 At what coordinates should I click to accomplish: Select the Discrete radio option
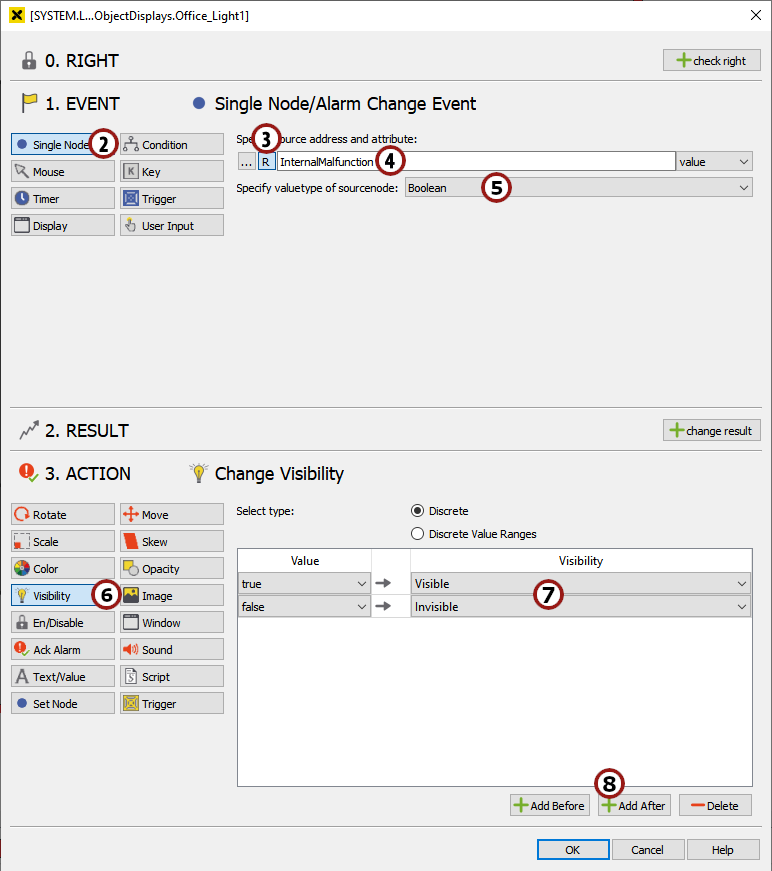(x=418, y=511)
